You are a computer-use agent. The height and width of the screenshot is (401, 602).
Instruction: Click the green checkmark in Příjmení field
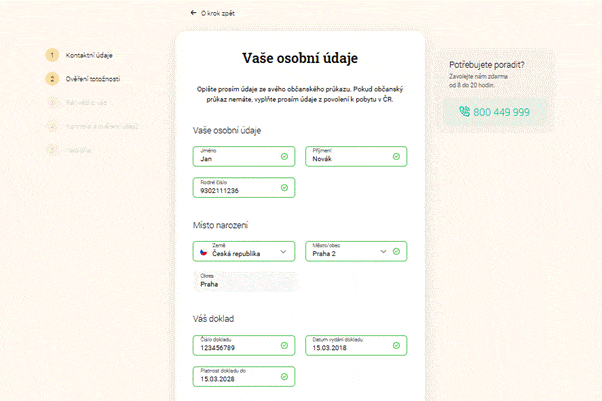tap(396, 156)
